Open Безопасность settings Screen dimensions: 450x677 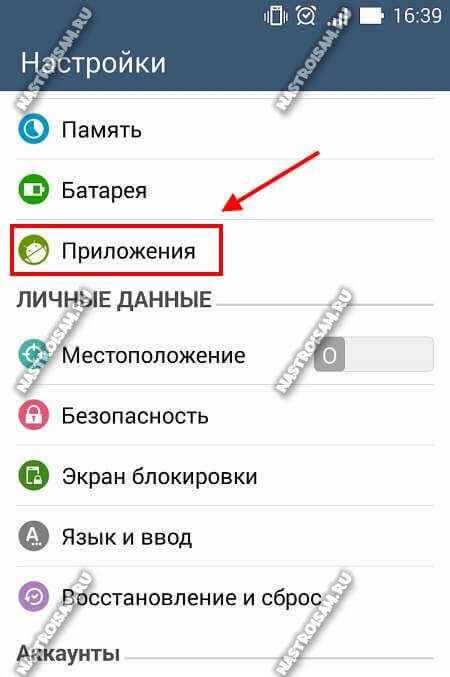[x=225, y=415]
